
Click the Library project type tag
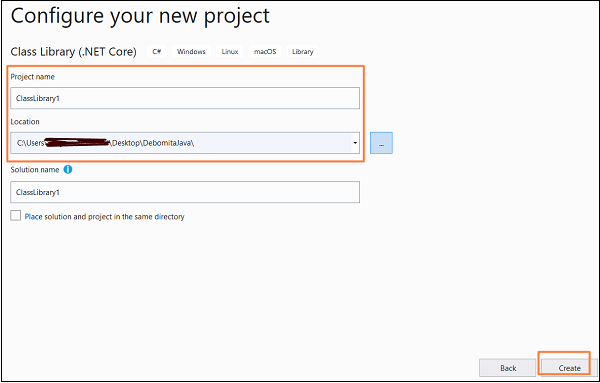[303, 52]
